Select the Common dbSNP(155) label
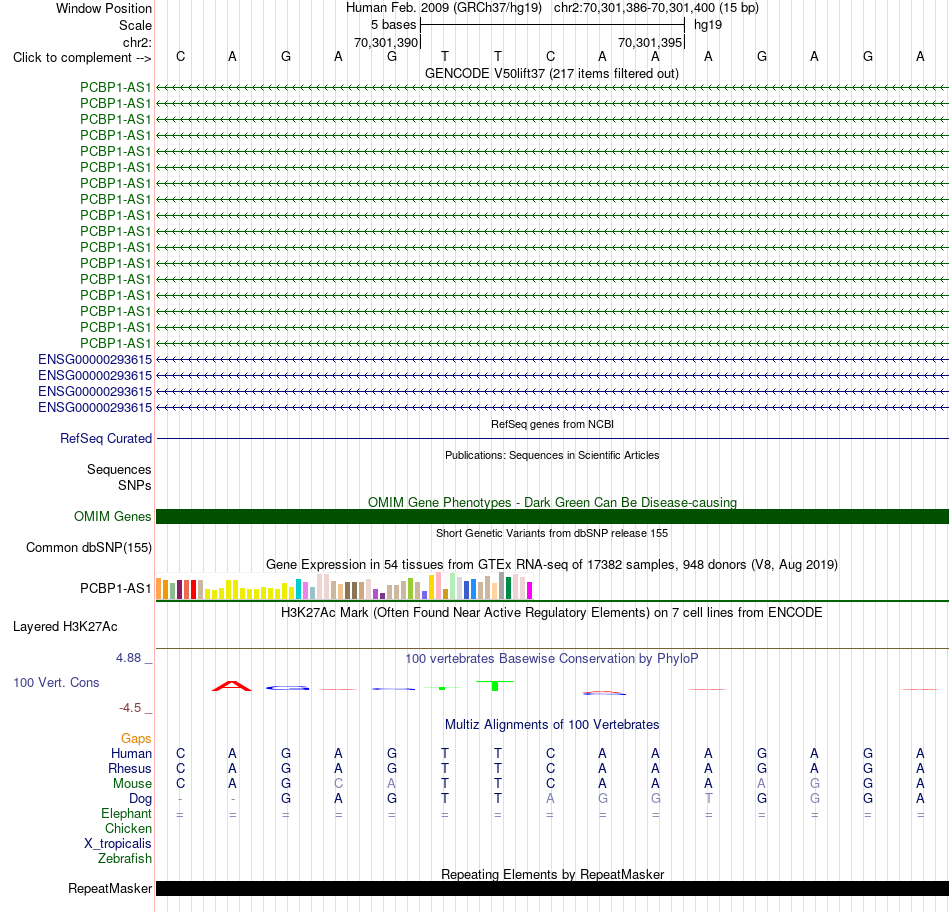Image resolution: width=950 pixels, height=912 pixels. pos(89,547)
